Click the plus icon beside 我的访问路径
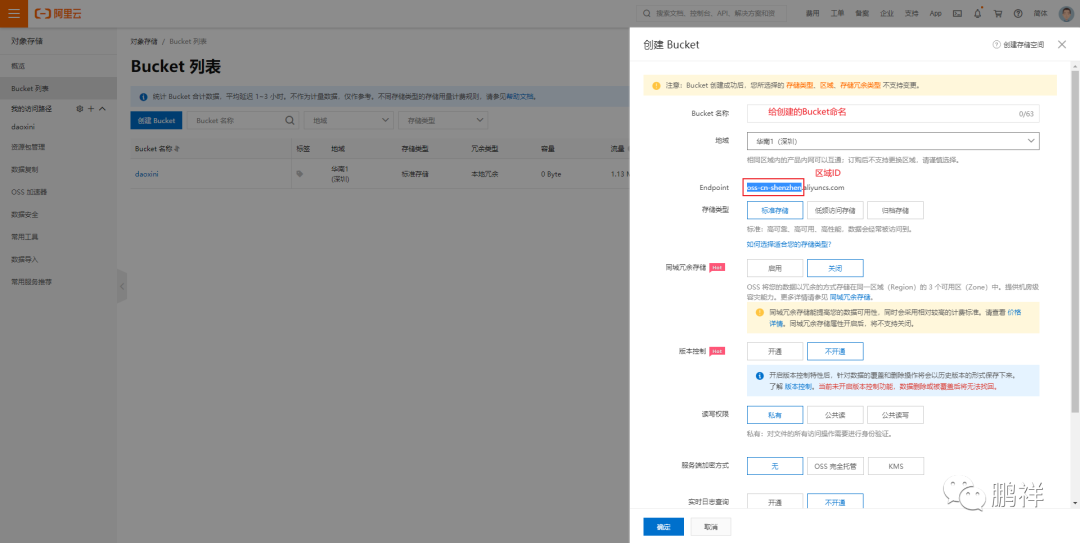 point(91,109)
